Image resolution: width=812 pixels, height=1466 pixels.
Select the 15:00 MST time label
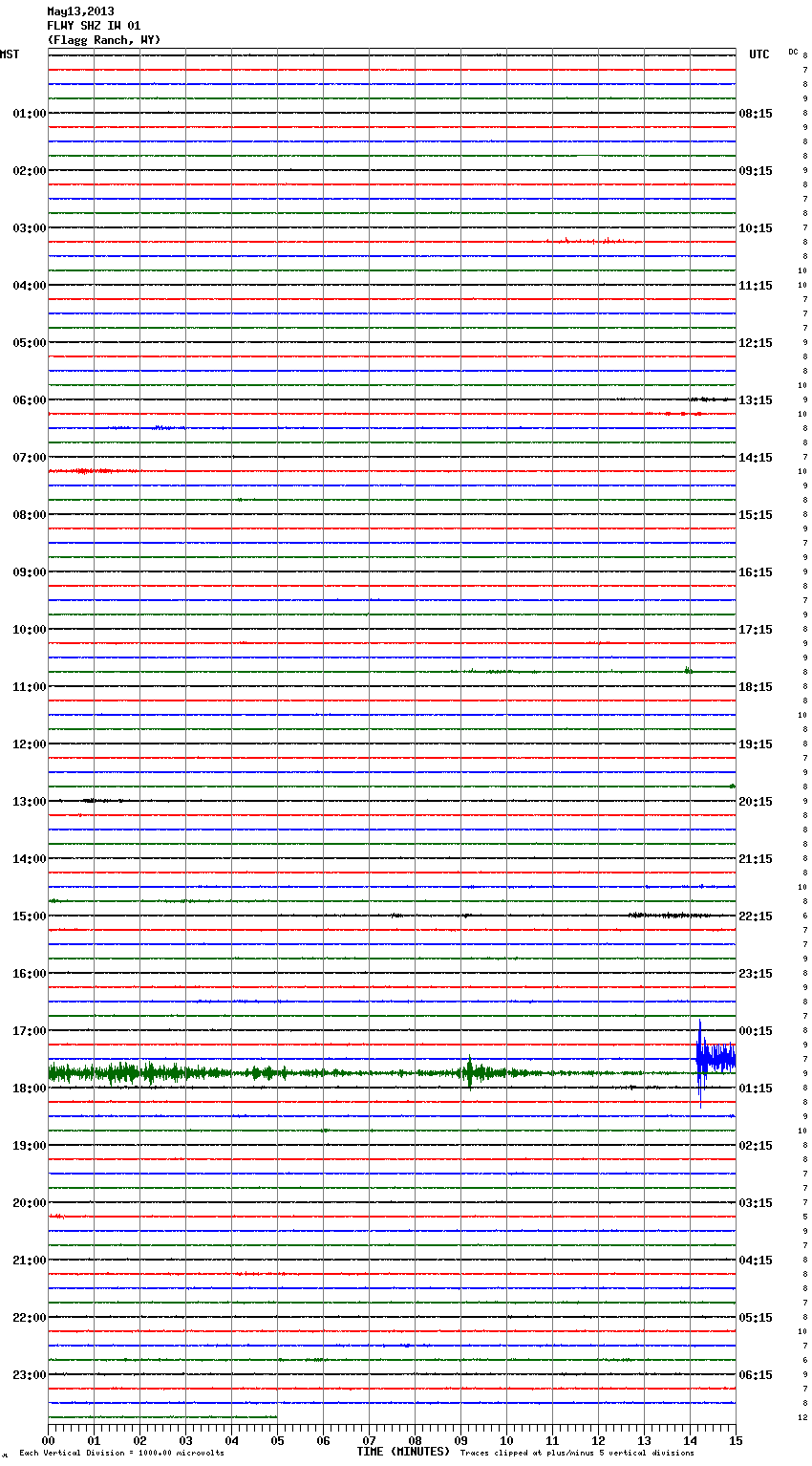(30, 916)
